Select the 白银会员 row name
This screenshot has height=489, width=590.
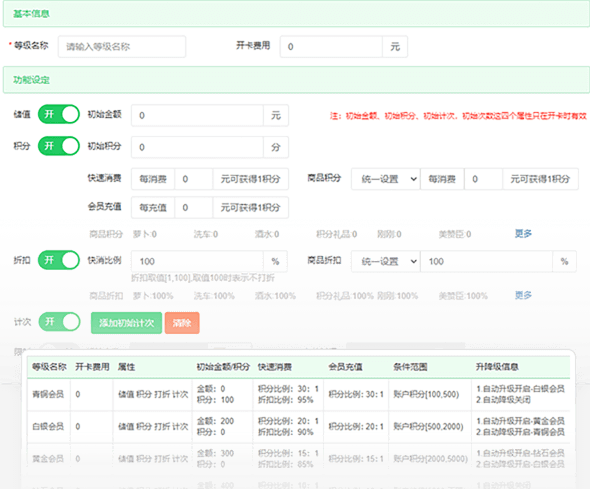point(48,427)
